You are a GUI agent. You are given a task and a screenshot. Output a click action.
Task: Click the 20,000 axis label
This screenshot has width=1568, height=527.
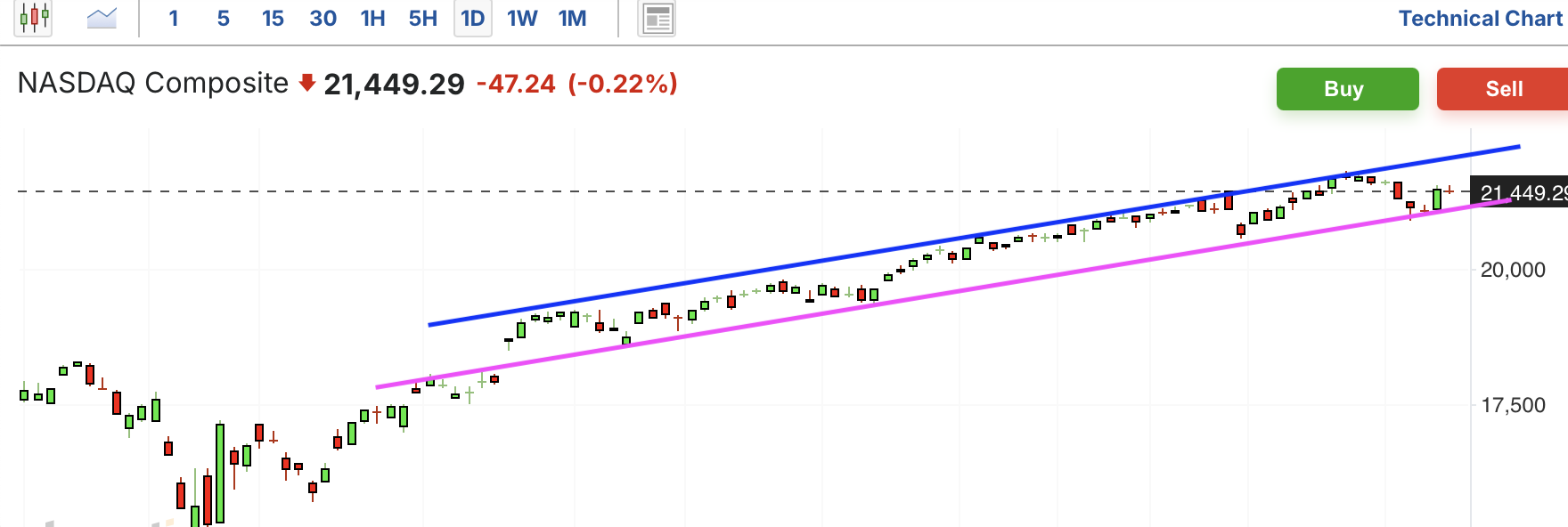(x=1513, y=270)
